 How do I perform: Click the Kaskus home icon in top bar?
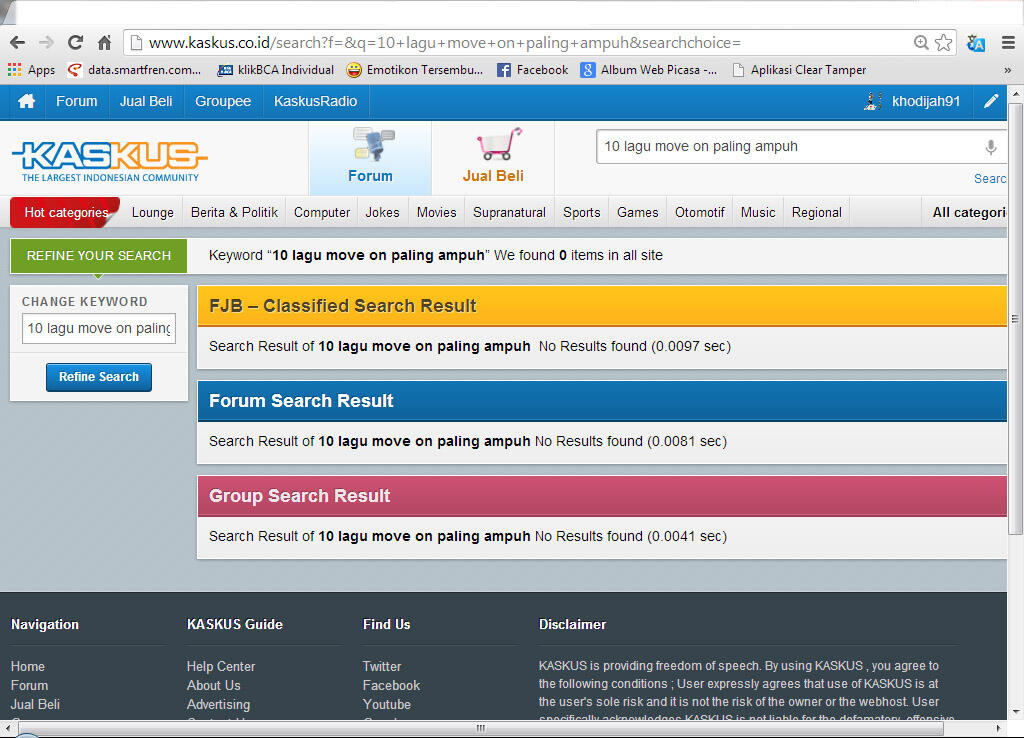point(26,101)
